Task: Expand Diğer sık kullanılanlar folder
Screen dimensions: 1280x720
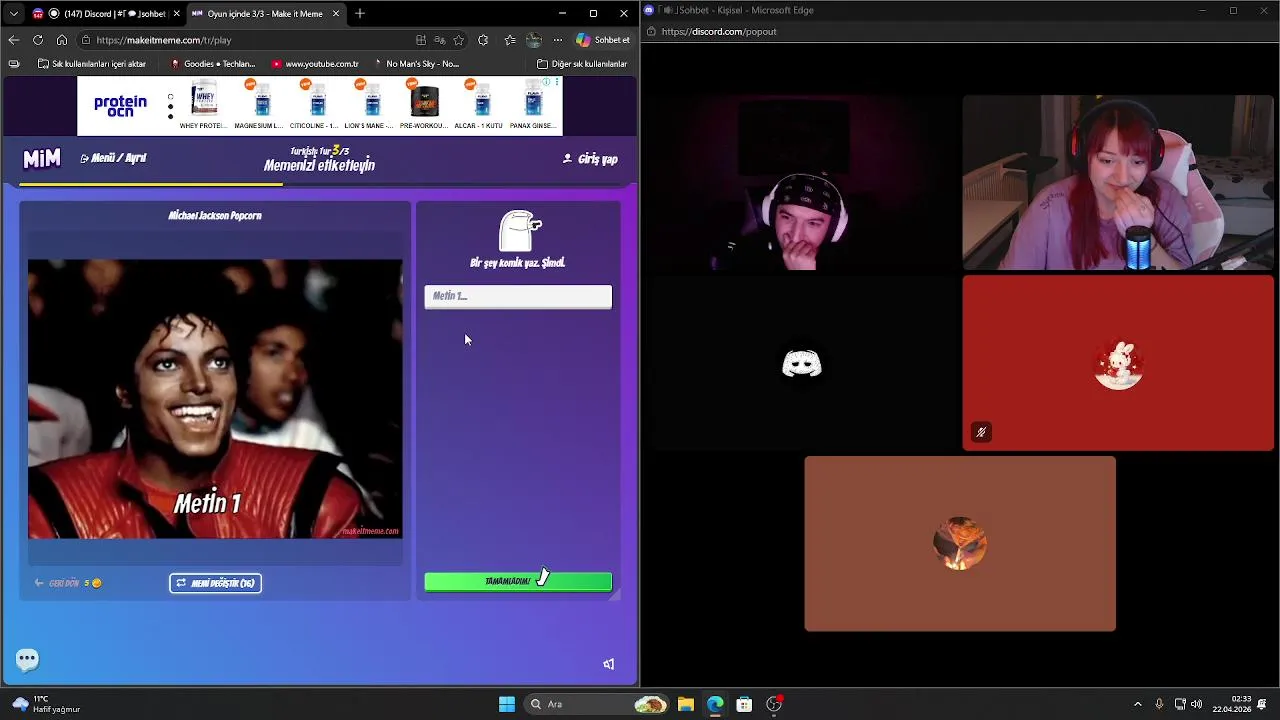Action: [x=582, y=64]
